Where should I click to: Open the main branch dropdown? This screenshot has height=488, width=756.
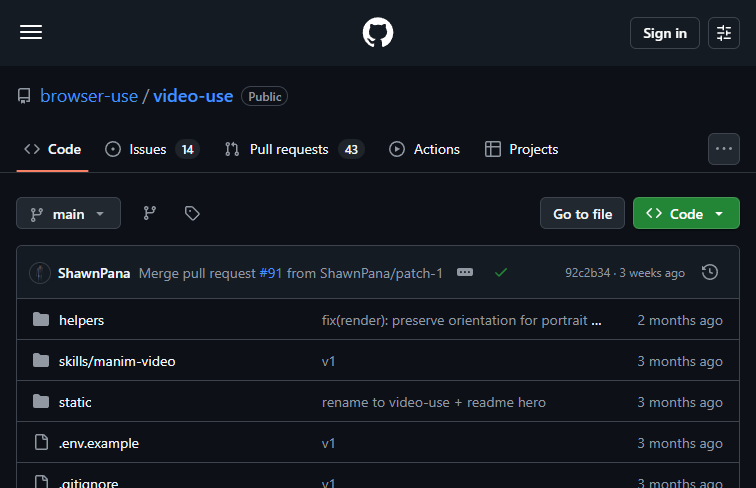click(x=68, y=213)
